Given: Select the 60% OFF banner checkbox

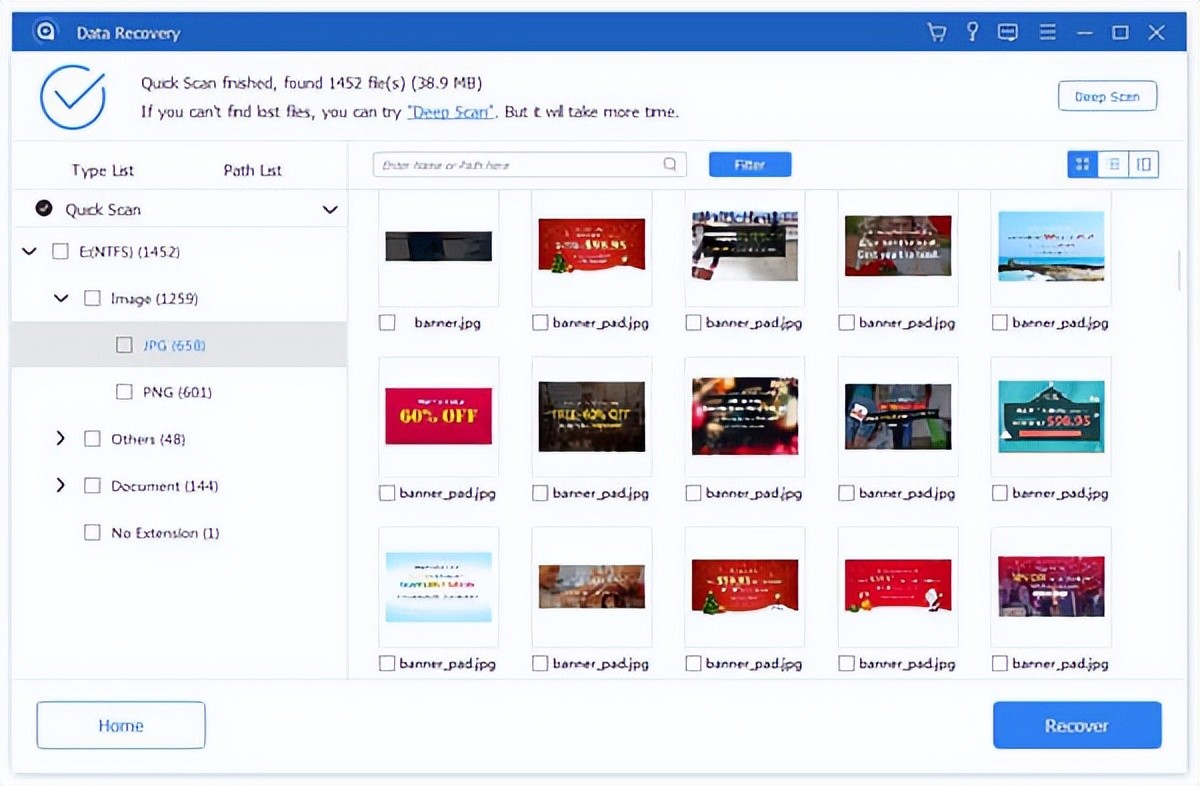Looking at the screenshot, I should tap(388, 493).
